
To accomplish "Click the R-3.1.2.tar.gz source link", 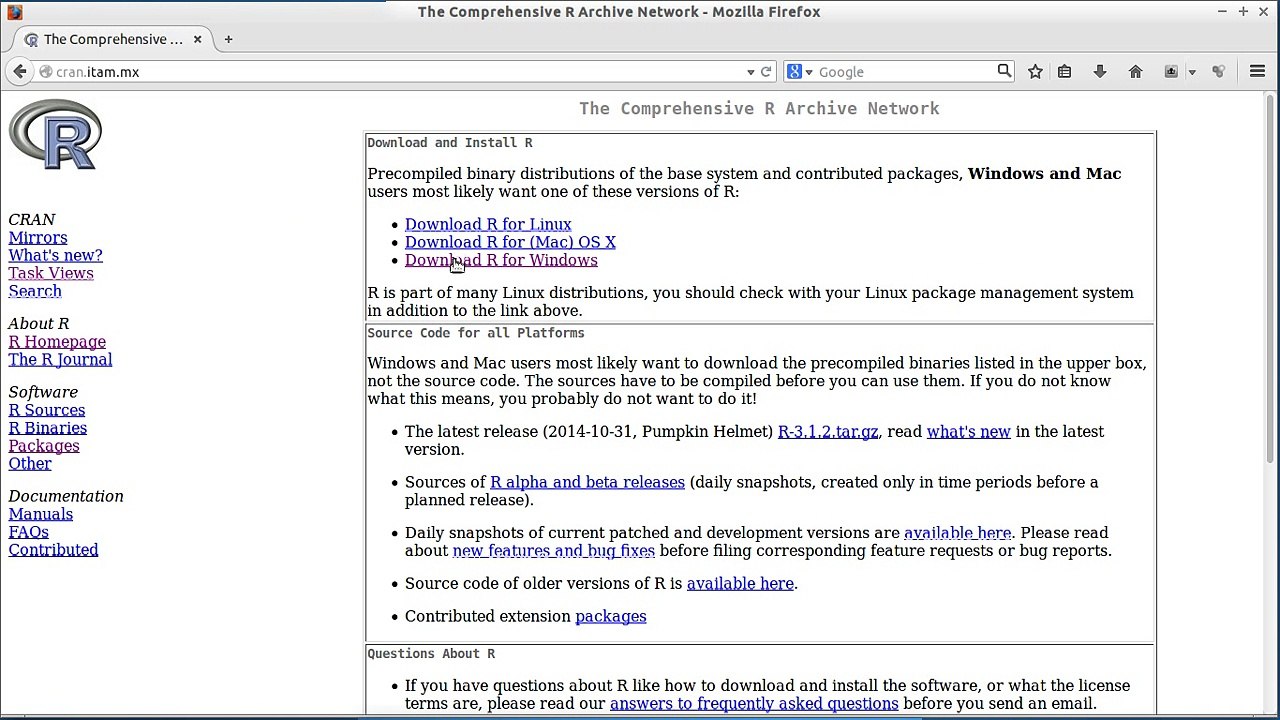I will (x=828, y=432).
